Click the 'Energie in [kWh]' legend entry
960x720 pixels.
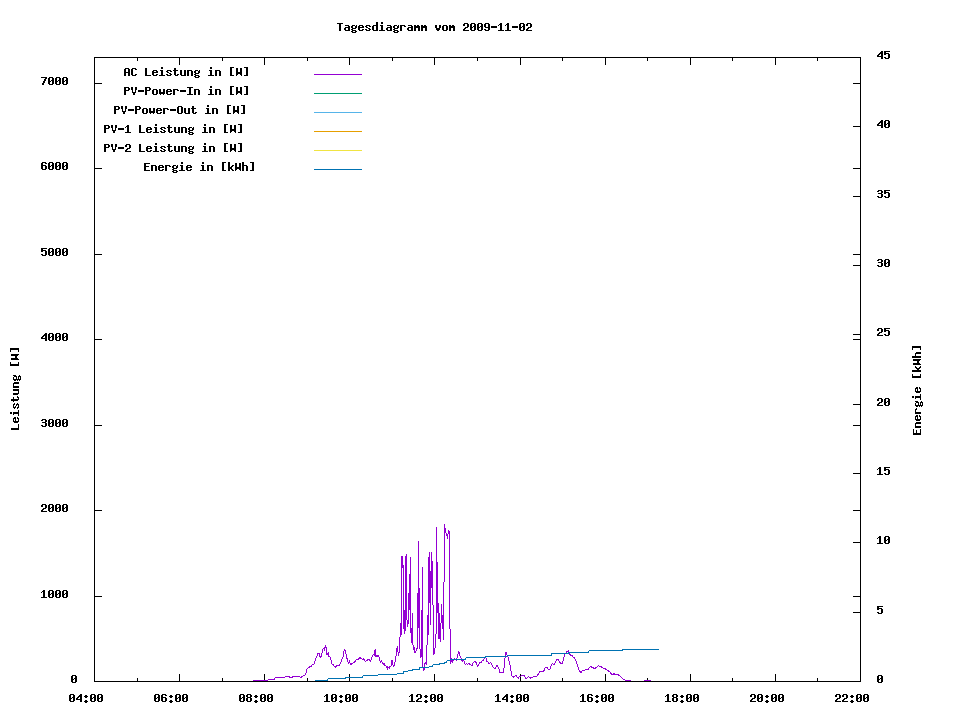[199, 167]
